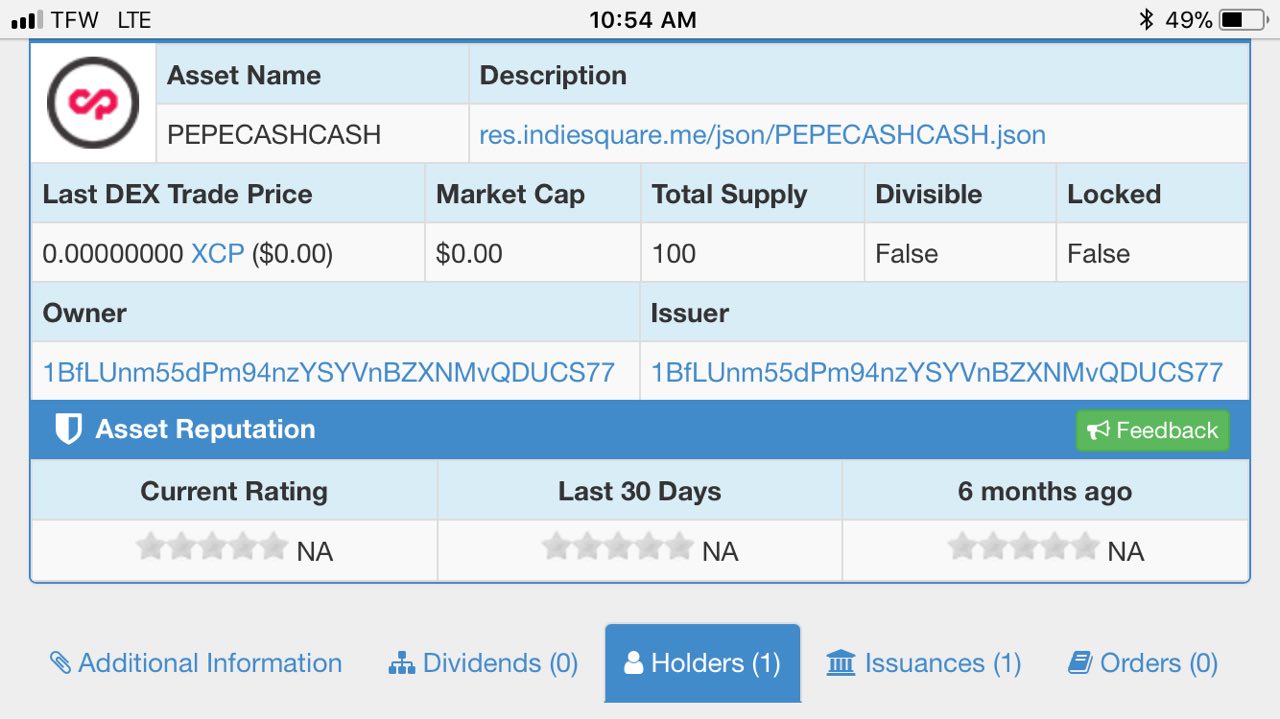Click the Current Rating column header
This screenshot has height=719, width=1280.
click(x=234, y=491)
